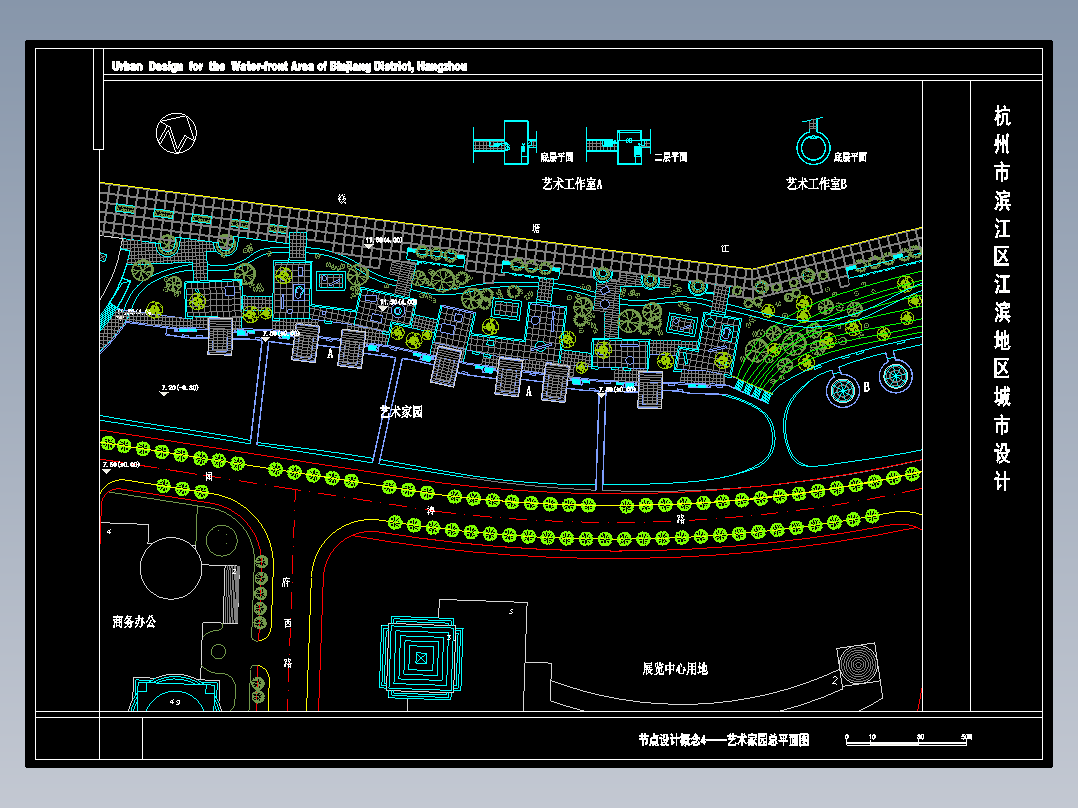The image size is (1078, 808).
Task: Click the letter 'B' beside the round studio buildings
Action: pyautogui.click(x=866, y=387)
